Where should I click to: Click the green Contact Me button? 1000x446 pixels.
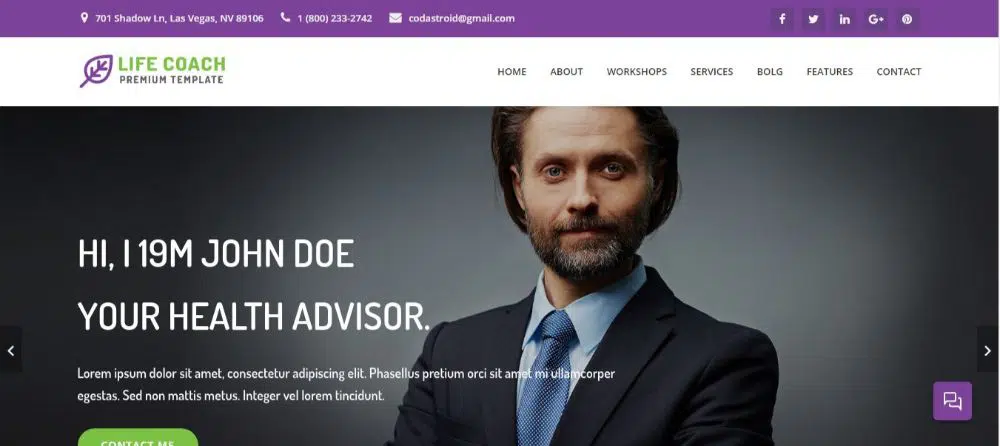[x=138, y=438]
